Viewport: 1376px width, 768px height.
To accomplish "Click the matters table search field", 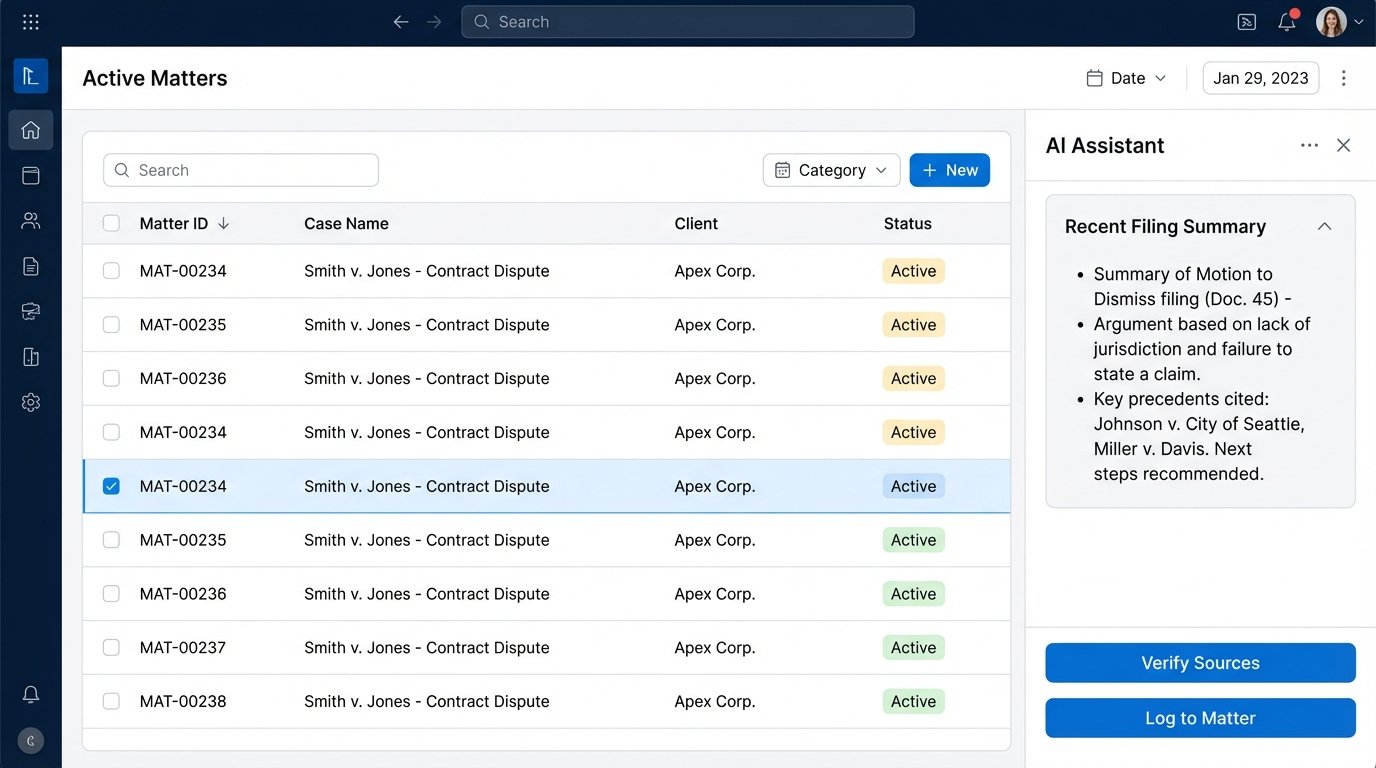I will pos(241,170).
